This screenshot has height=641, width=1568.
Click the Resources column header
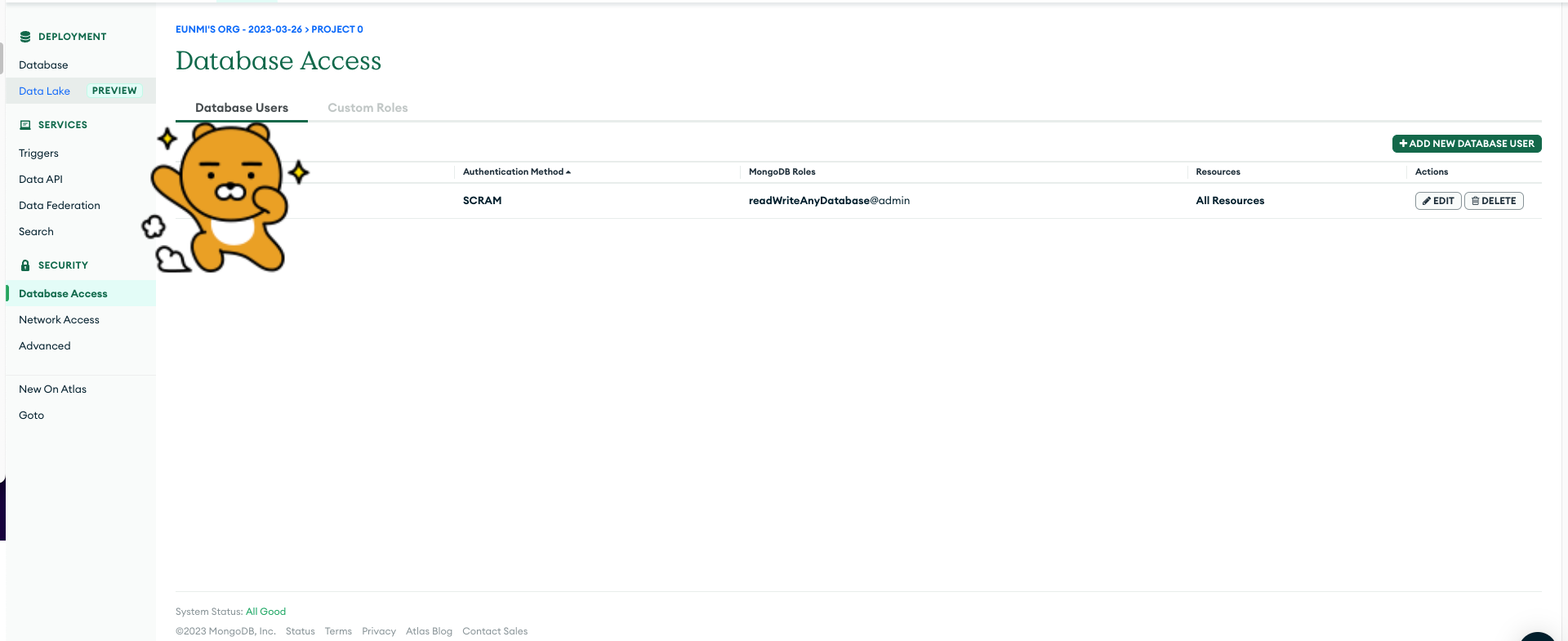pyautogui.click(x=1218, y=172)
